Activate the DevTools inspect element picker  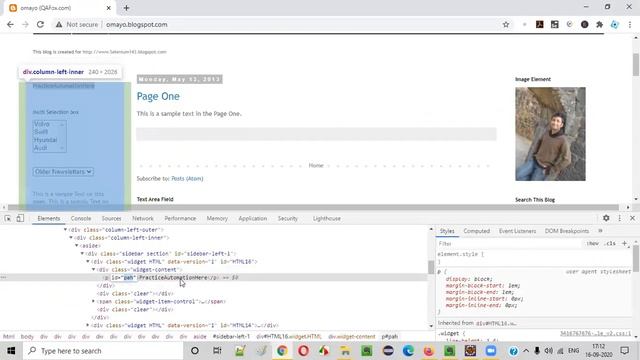coord(8,218)
